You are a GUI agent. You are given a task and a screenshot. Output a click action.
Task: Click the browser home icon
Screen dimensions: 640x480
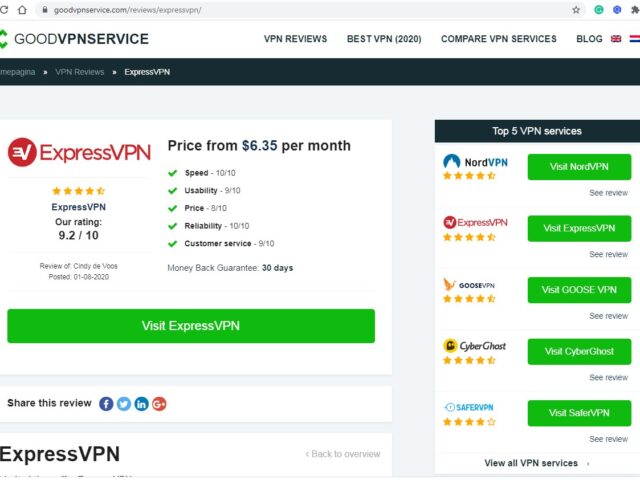click(x=22, y=10)
